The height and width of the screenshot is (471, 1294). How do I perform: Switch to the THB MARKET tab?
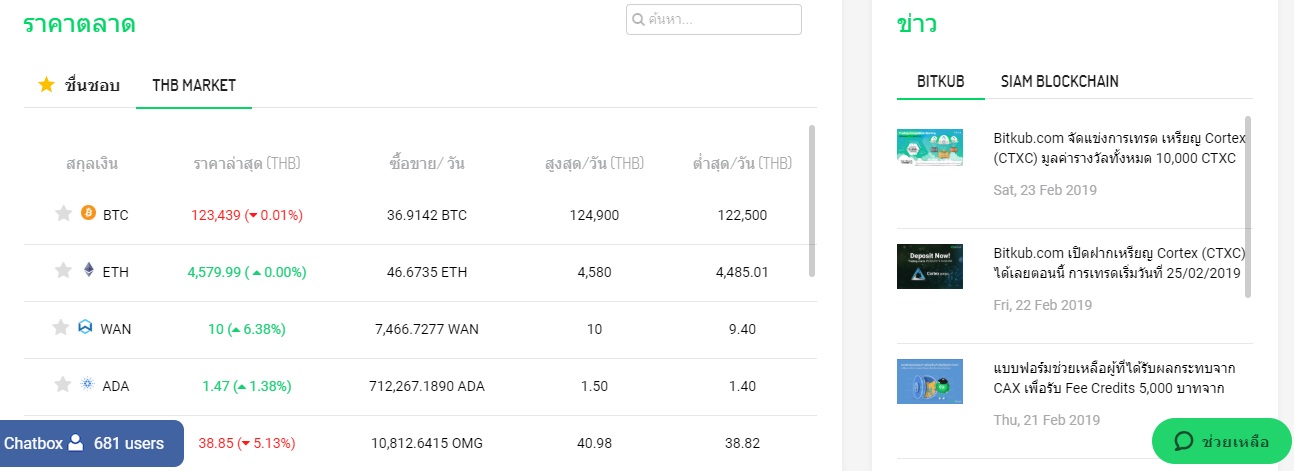(194, 85)
